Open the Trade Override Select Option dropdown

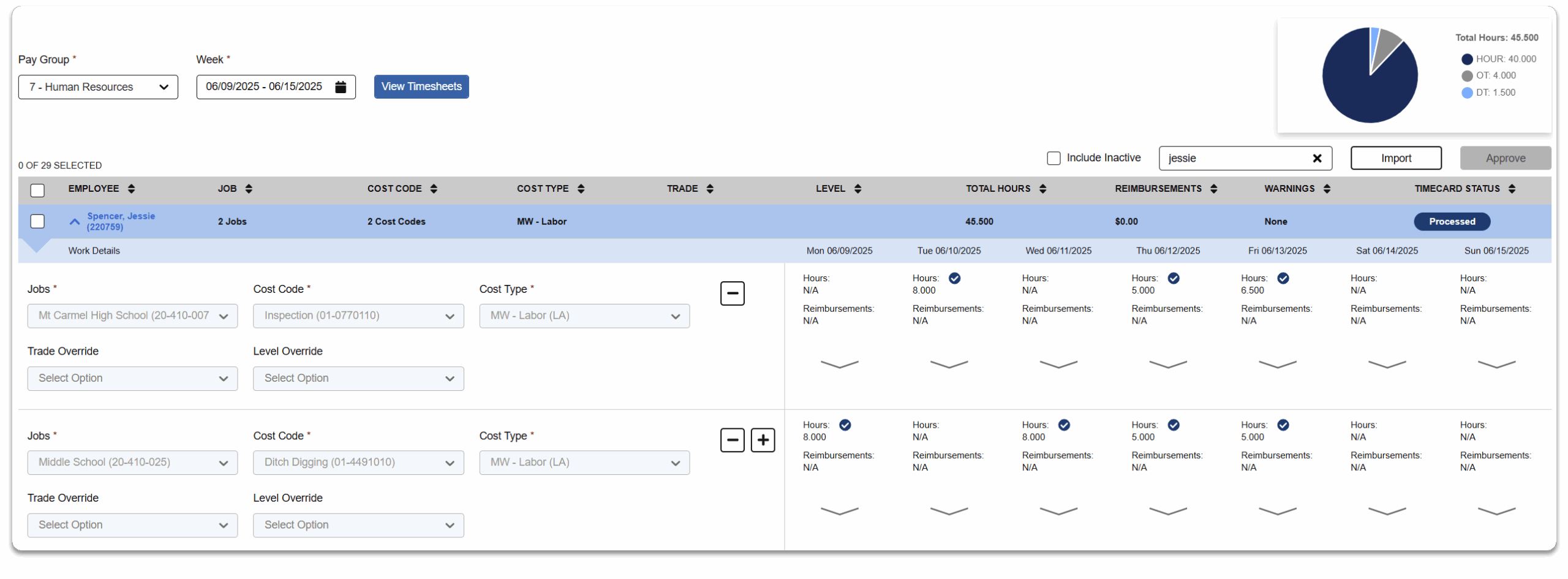click(132, 378)
